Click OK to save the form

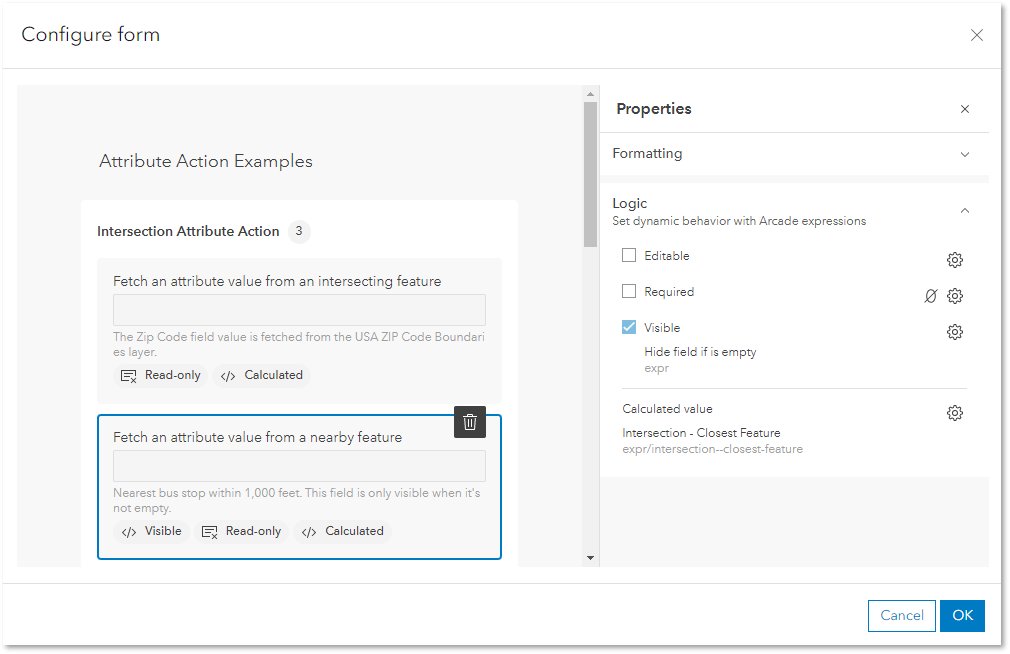(961, 615)
